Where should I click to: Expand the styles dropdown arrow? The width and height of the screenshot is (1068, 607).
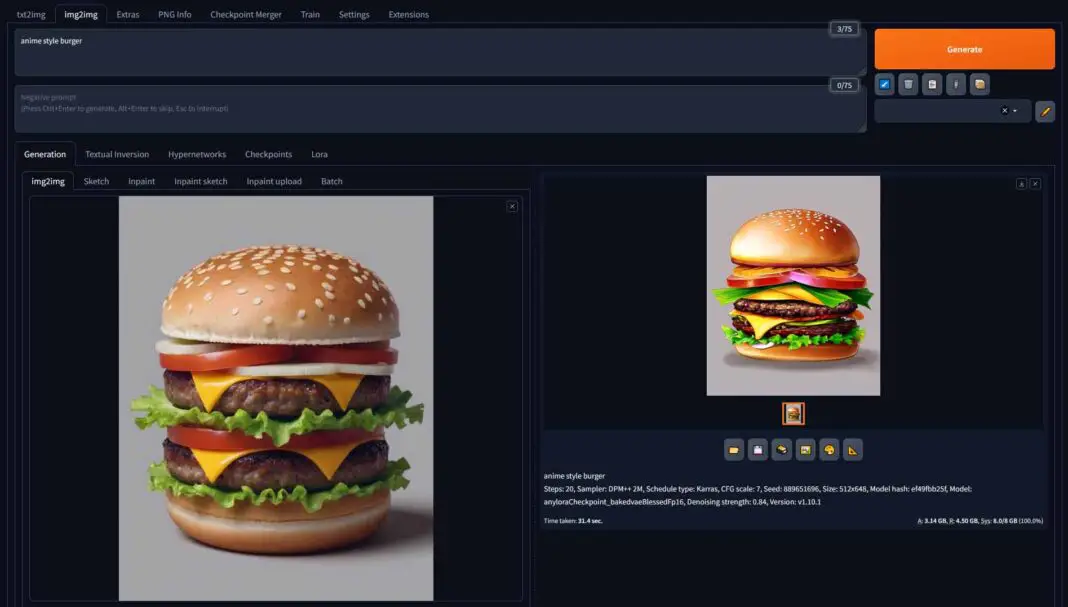pos(1015,111)
